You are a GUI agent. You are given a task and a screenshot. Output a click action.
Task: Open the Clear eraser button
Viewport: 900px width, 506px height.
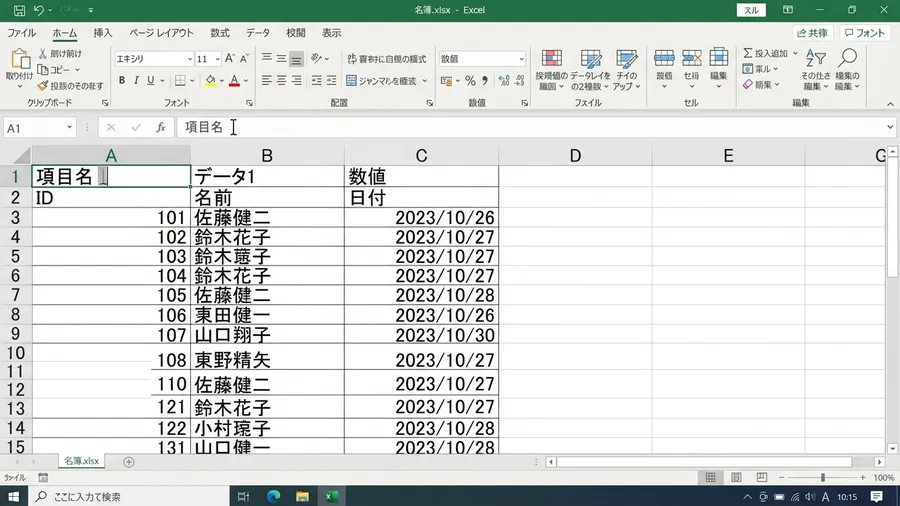pyautogui.click(x=761, y=84)
